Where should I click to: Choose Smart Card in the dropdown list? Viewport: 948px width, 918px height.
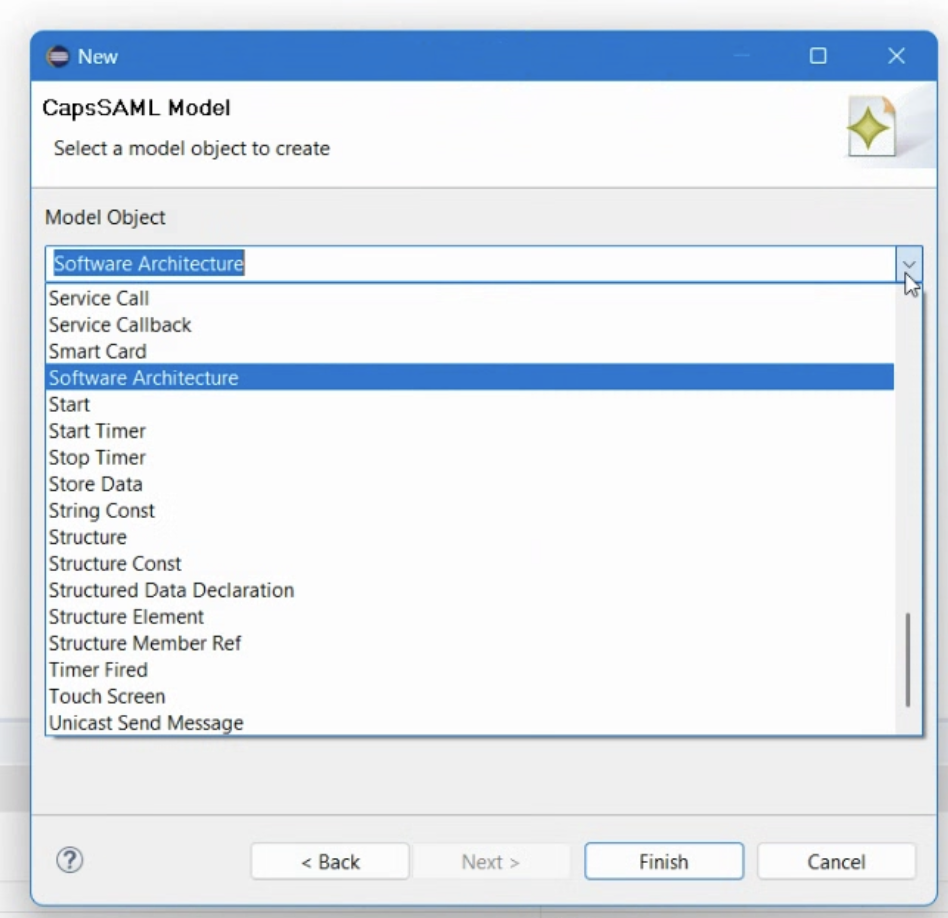point(97,351)
